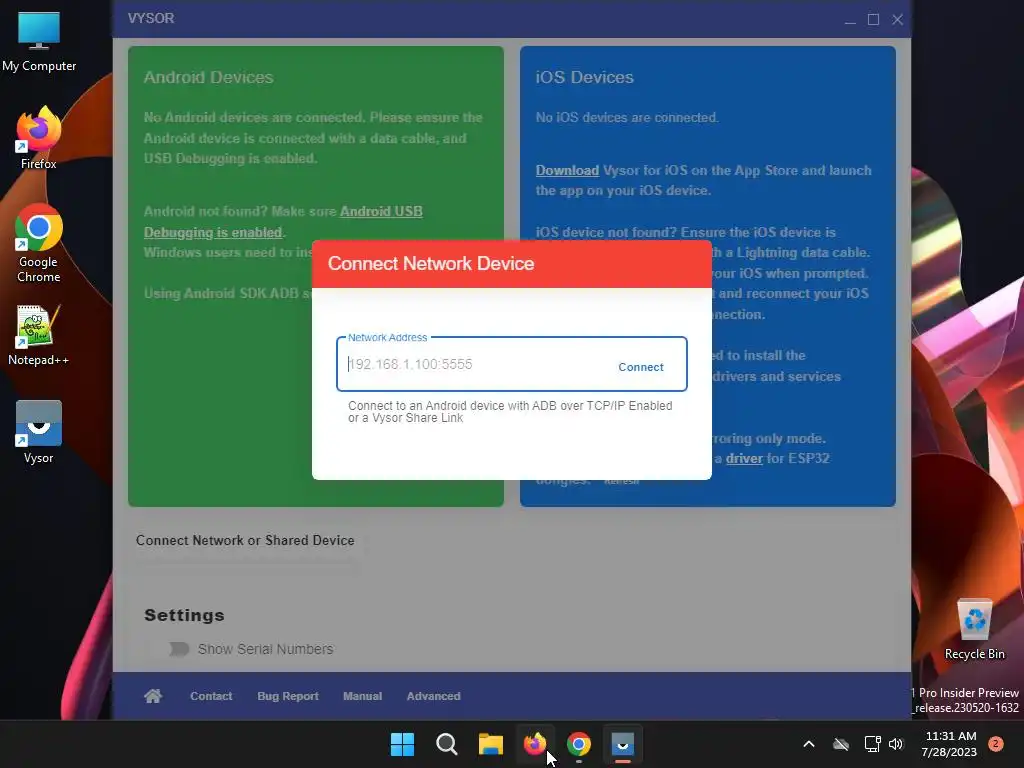Maximize the Vysor window

click(873, 20)
